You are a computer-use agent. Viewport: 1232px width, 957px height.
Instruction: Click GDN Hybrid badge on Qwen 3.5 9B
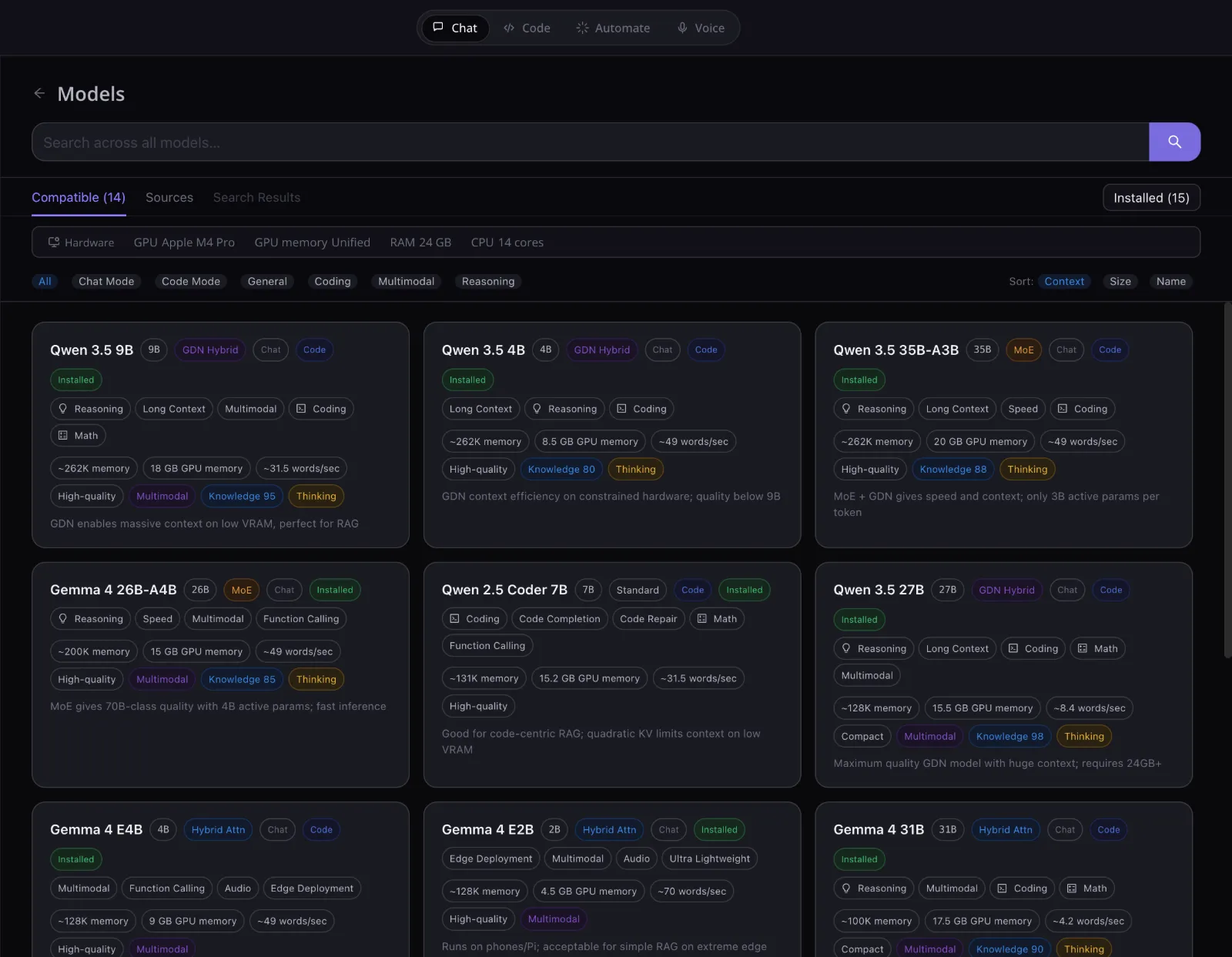[210, 350]
